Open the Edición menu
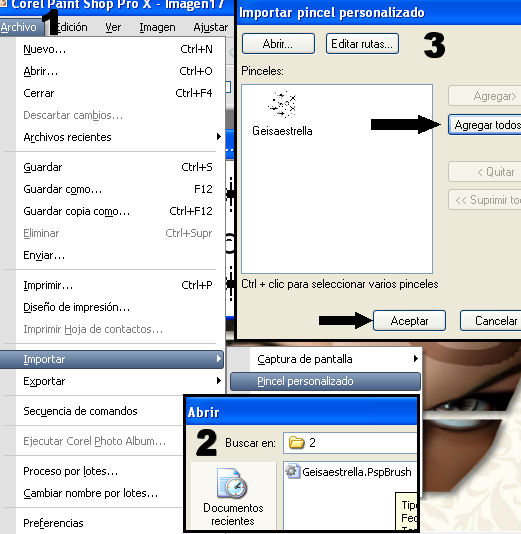The width and height of the screenshot is (521, 534). coord(72,27)
